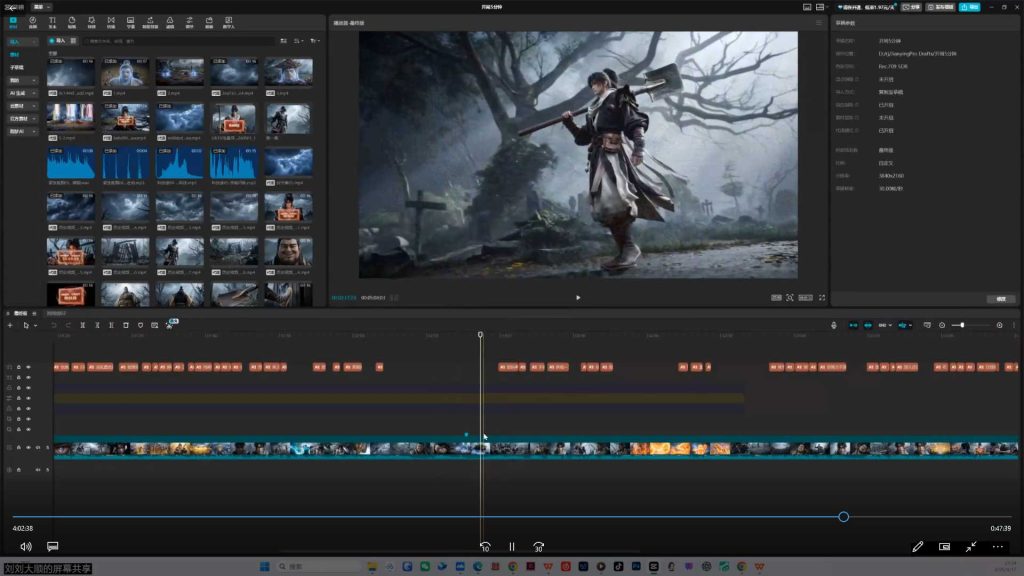Select 子草稿 in the media sidebar

[x=17, y=67]
